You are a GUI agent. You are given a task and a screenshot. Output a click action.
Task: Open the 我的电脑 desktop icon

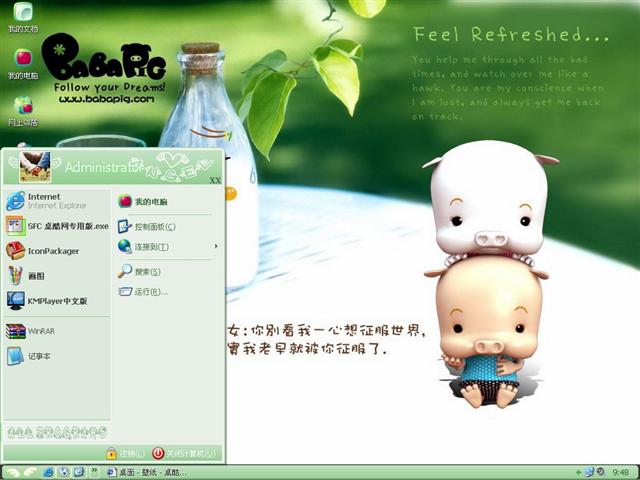tap(23, 64)
